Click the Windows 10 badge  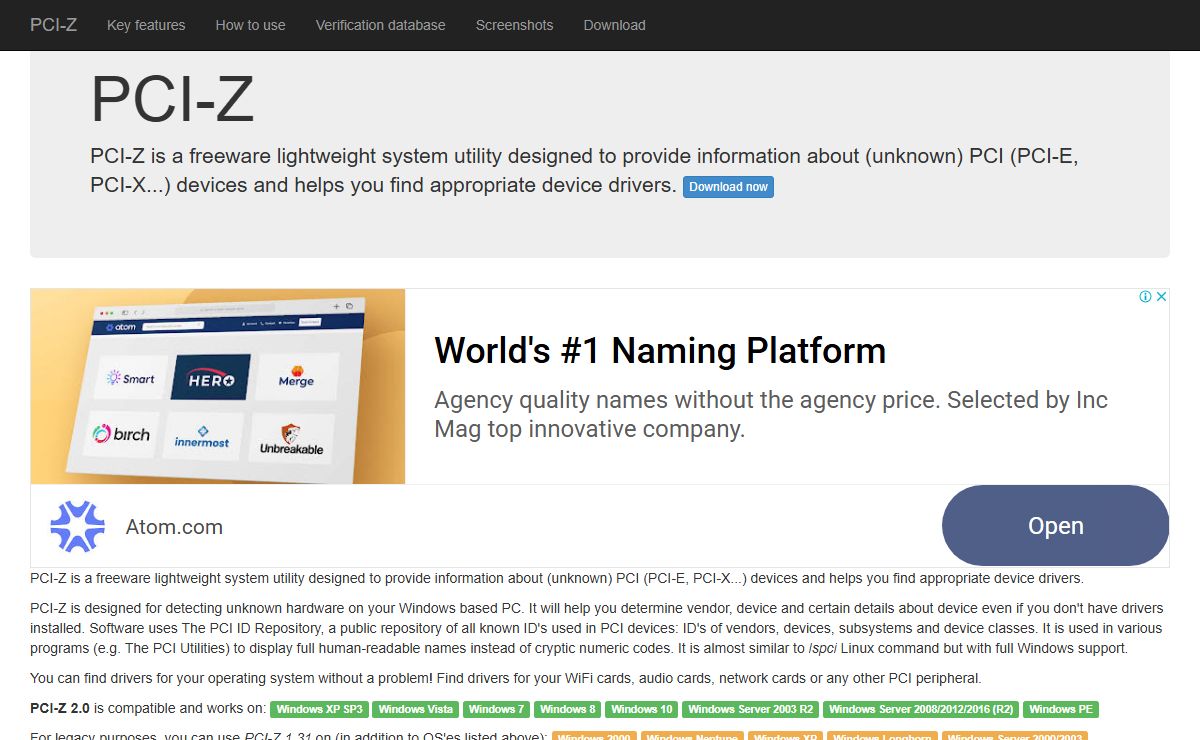642,710
